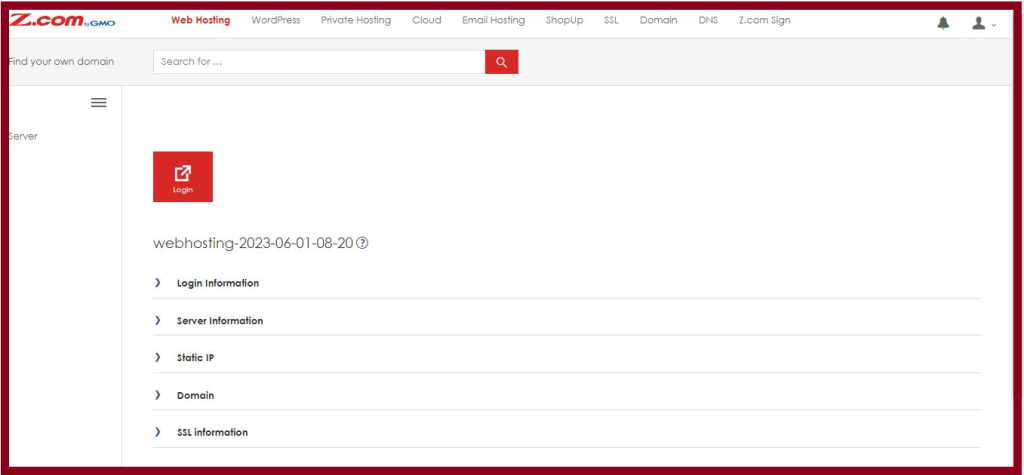Expand the Static IP chevron
The height and width of the screenshot is (475, 1024).
[x=157, y=357]
